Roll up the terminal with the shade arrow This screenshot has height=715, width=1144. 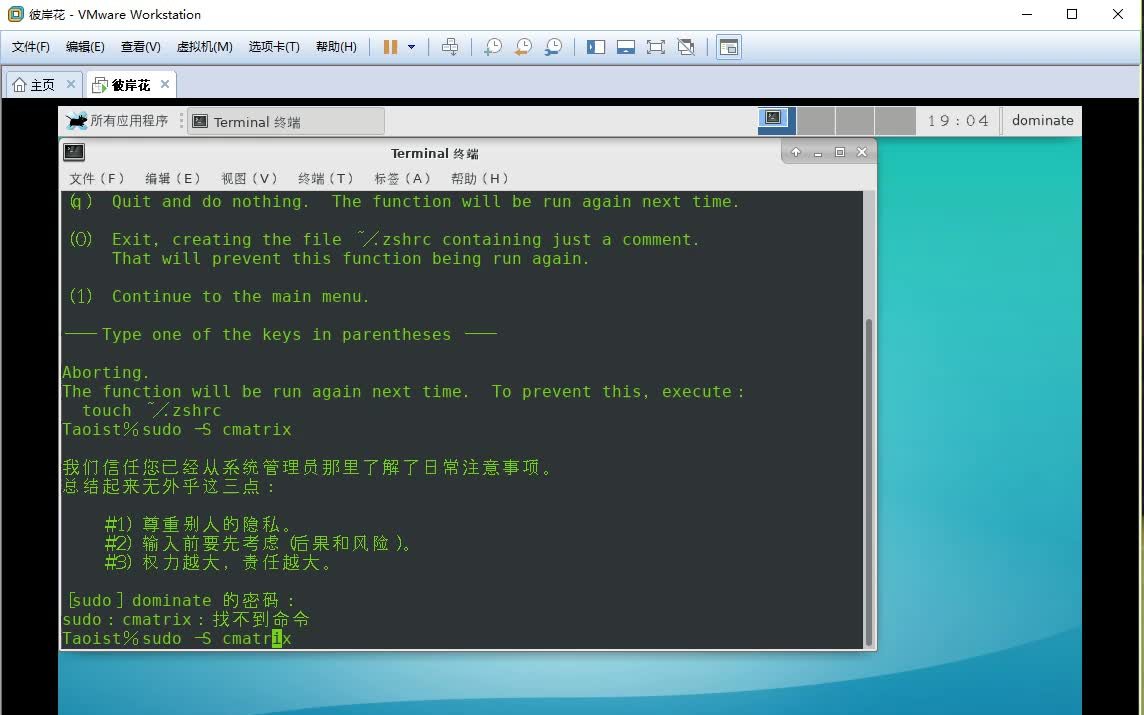tap(795, 152)
